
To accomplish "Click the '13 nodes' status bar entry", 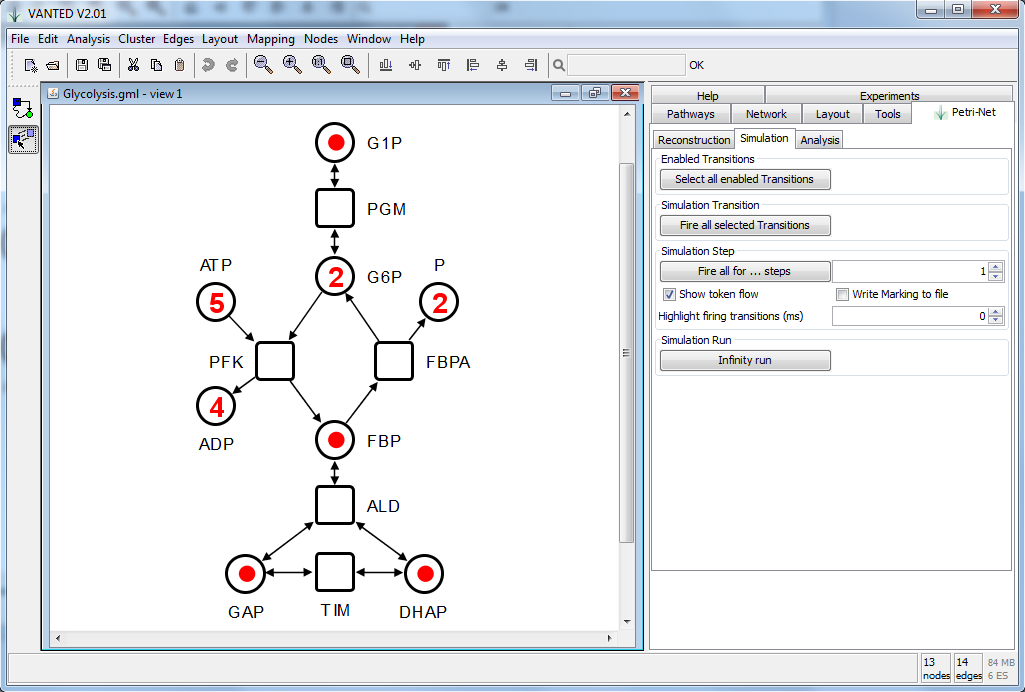I will (936, 668).
